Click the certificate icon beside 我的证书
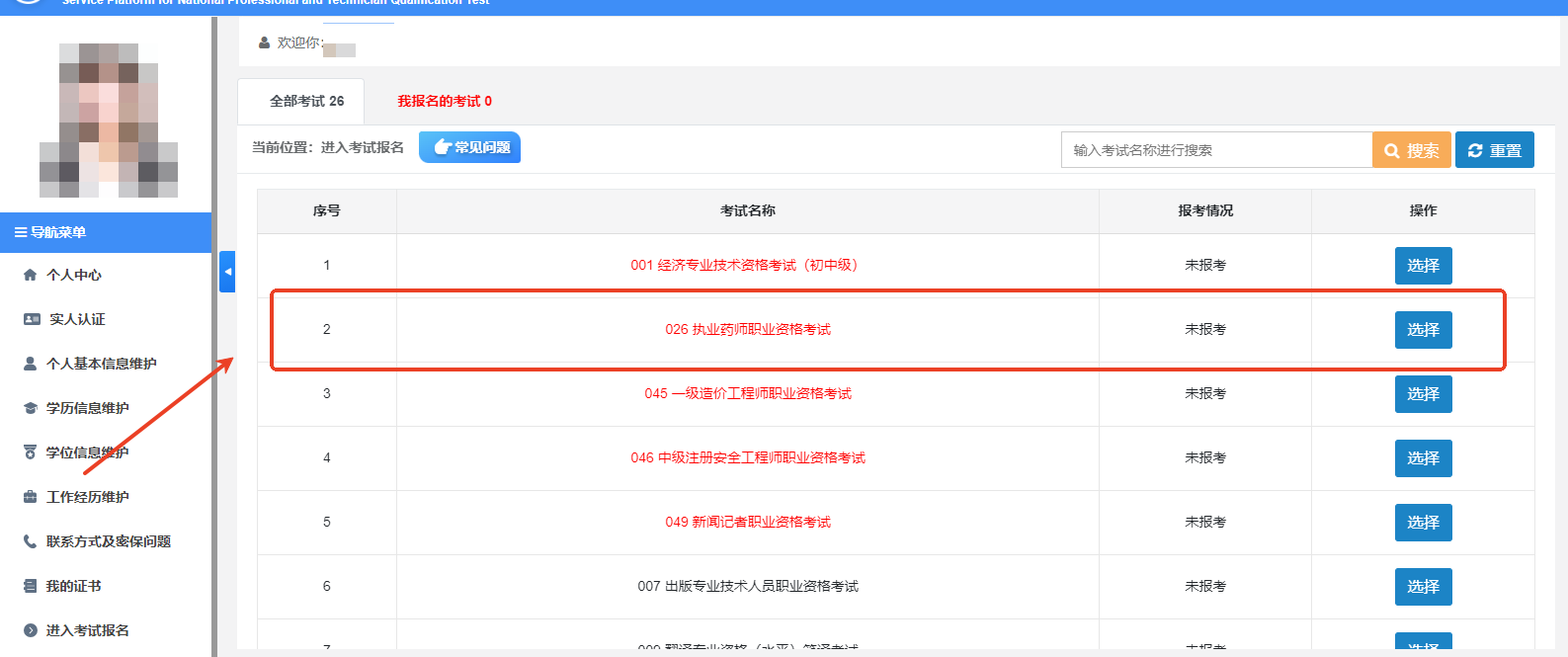Viewport: 1568px width, 657px height. 30,586
